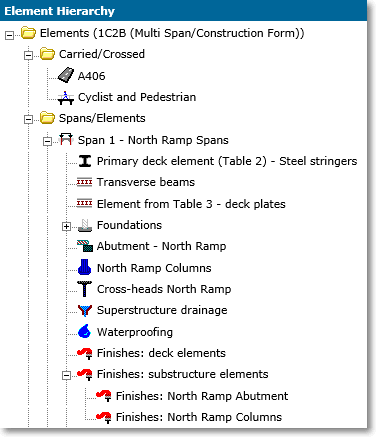Collapse Finishes: substructure elements node
The image size is (376, 437).
tap(66, 376)
